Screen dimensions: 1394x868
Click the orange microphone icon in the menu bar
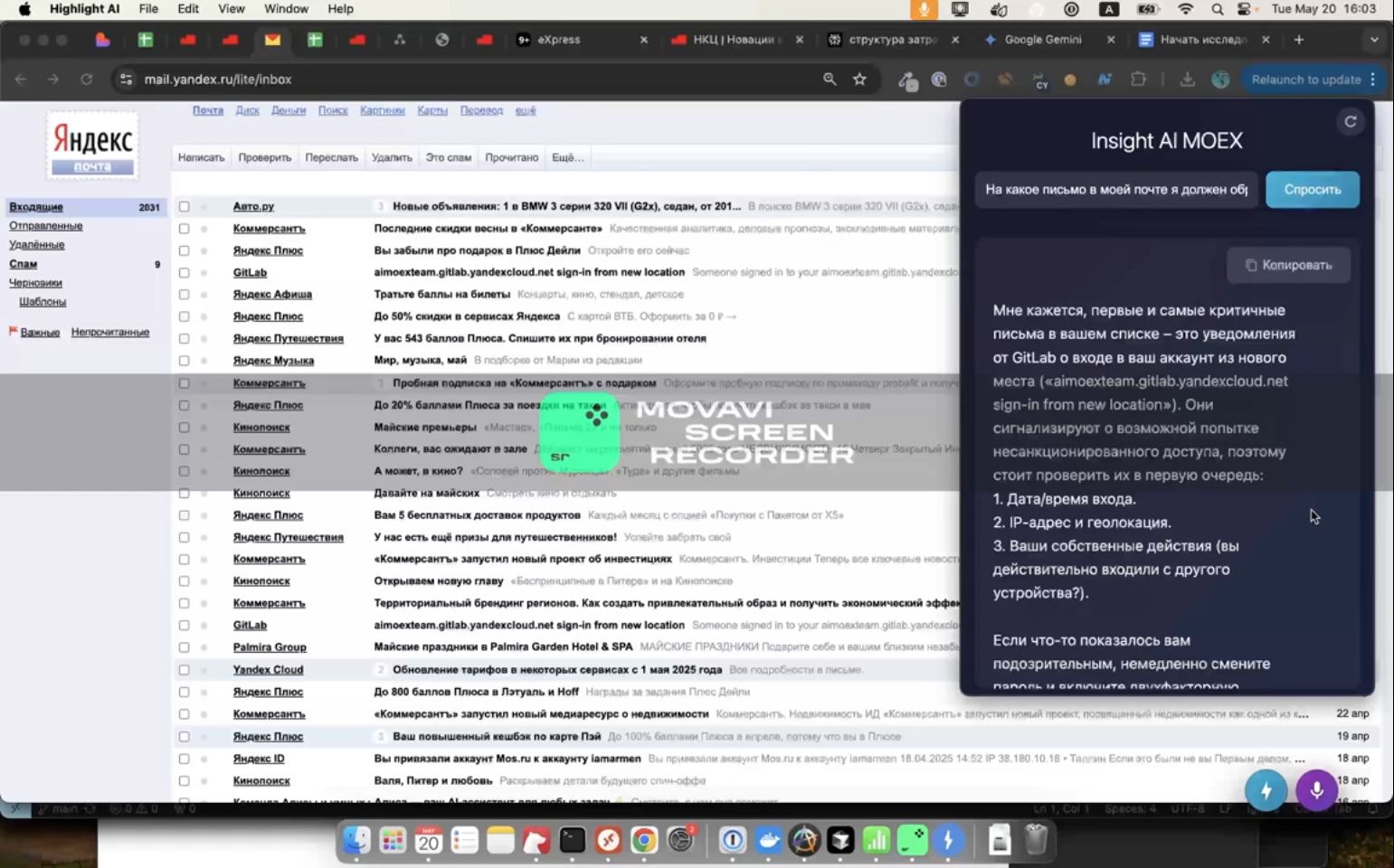pyautogui.click(x=923, y=9)
